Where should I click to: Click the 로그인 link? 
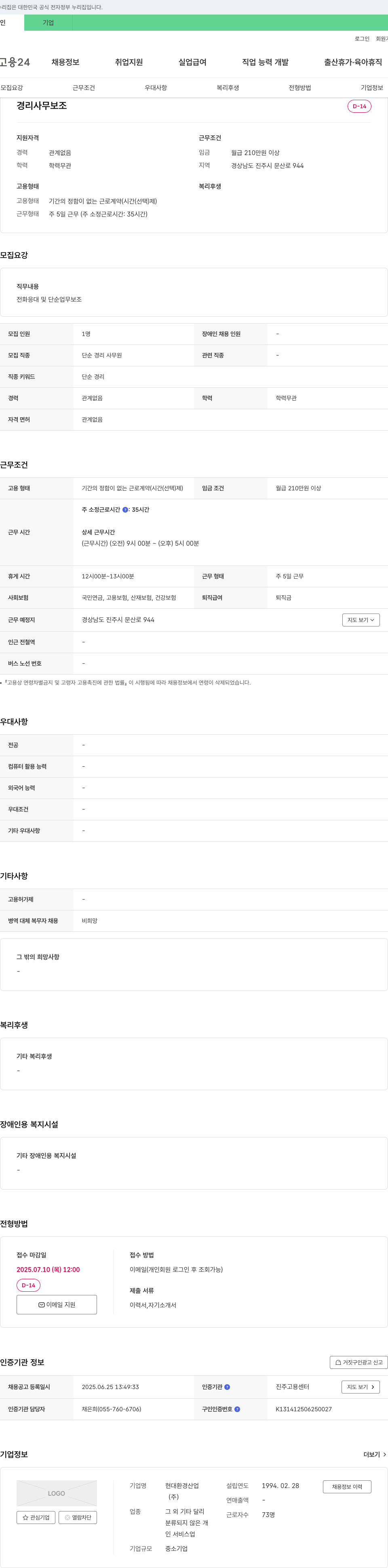[362, 39]
